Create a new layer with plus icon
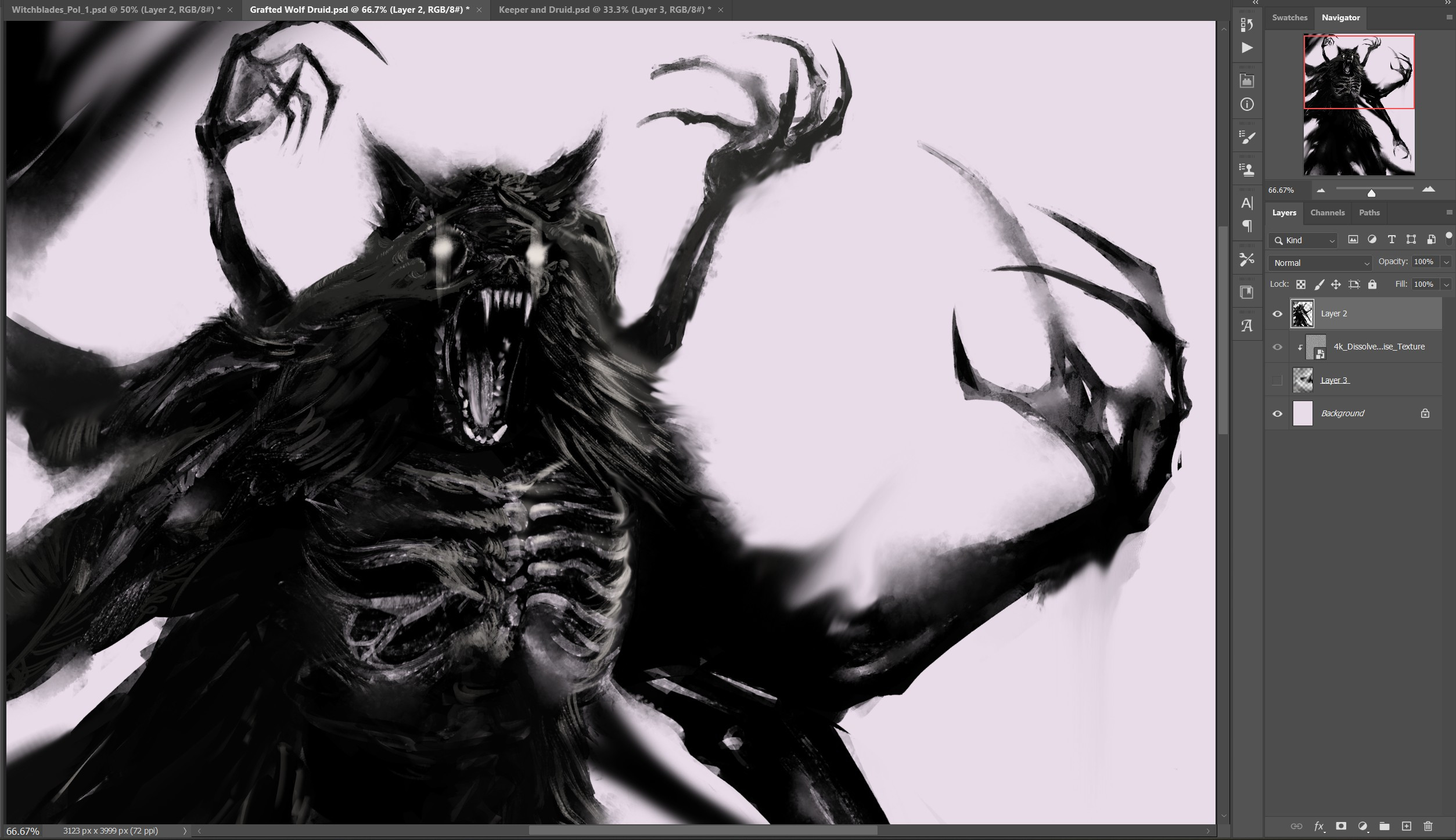Viewport: 1456px width, 840px height. pyautogui.click(x=1406, y=826)
